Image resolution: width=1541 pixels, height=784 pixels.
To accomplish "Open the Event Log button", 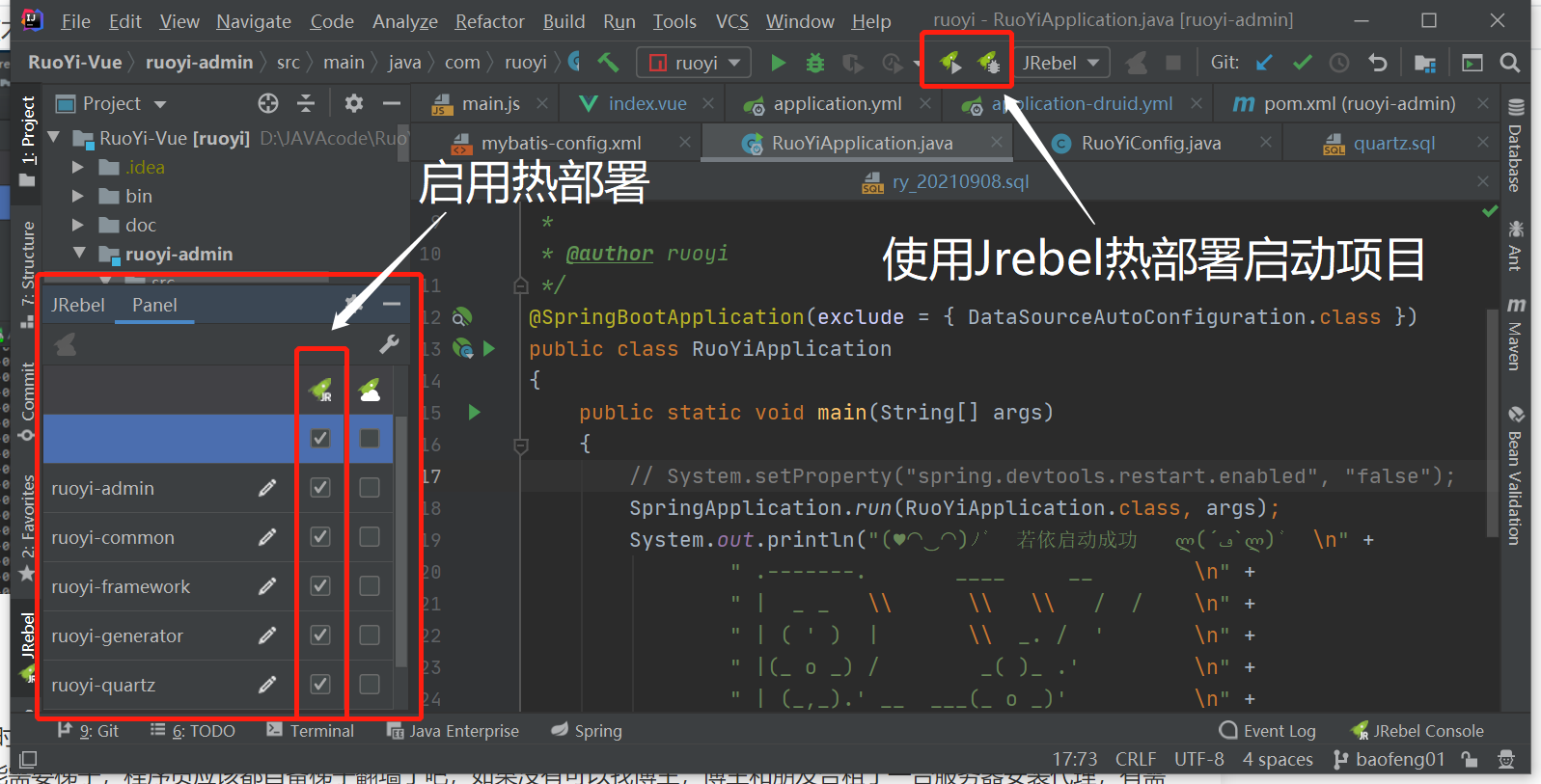I will pos(1268,731).
